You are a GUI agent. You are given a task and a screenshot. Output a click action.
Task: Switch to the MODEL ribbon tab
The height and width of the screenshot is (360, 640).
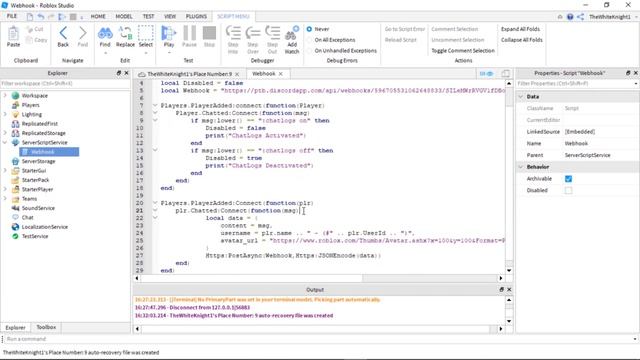coord(124,16)
